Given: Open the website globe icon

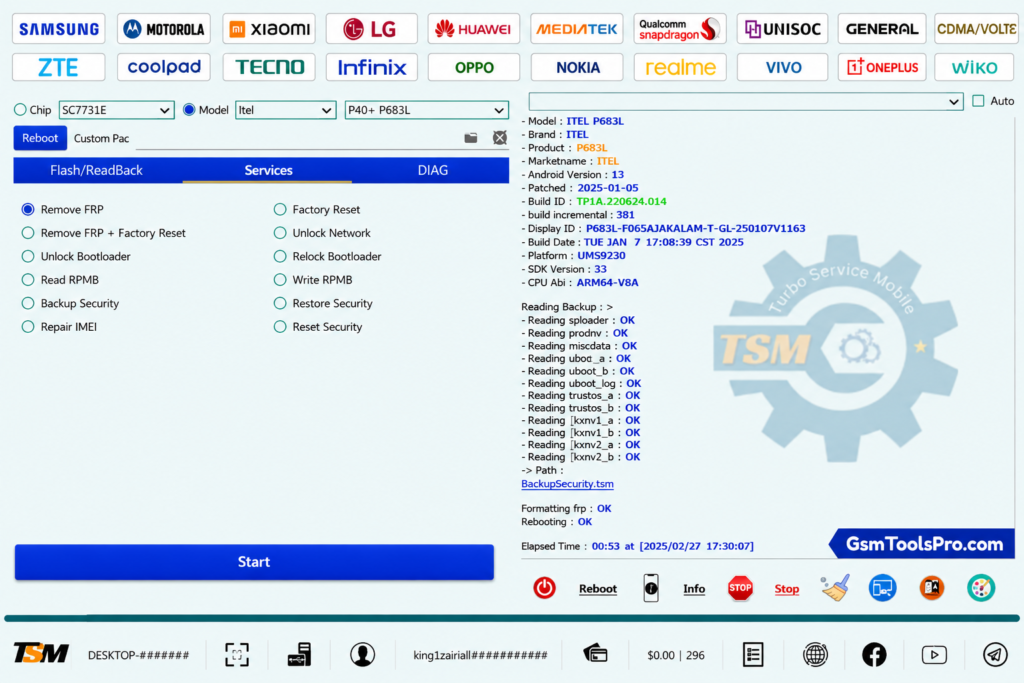Looking at the screenshot, I should (x=815, y=654).
